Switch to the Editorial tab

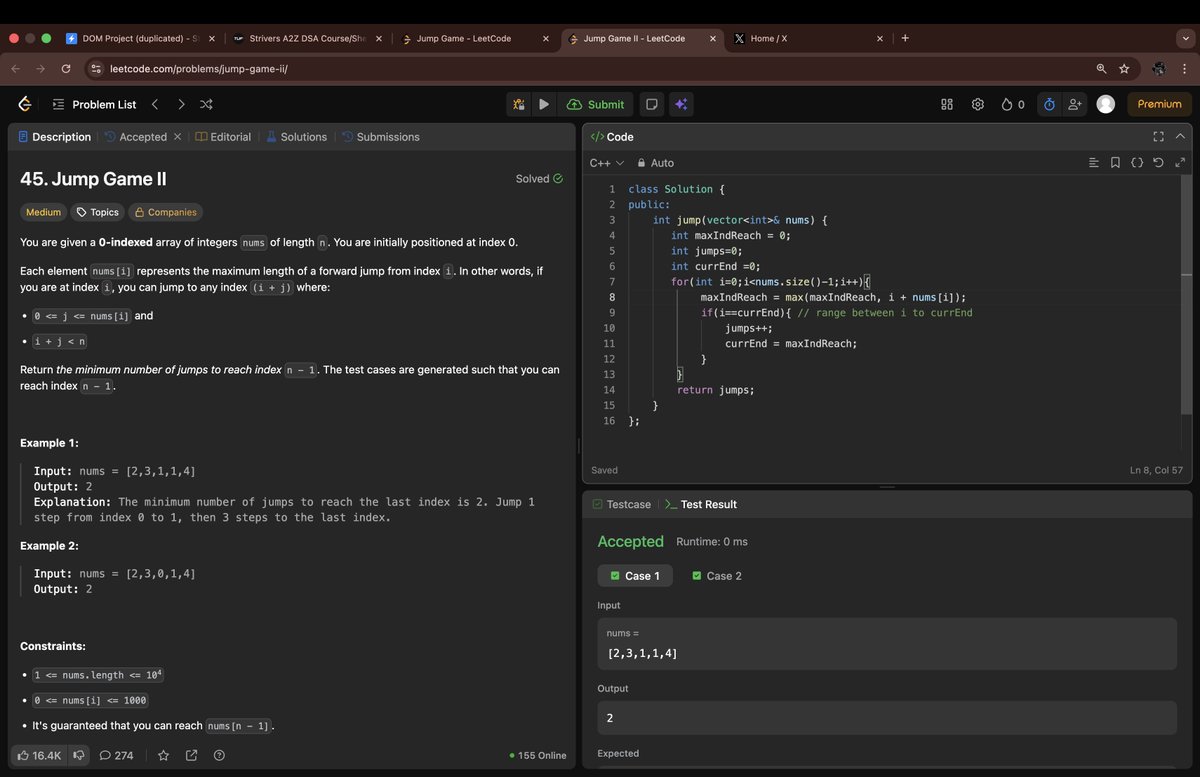point(223,137)
